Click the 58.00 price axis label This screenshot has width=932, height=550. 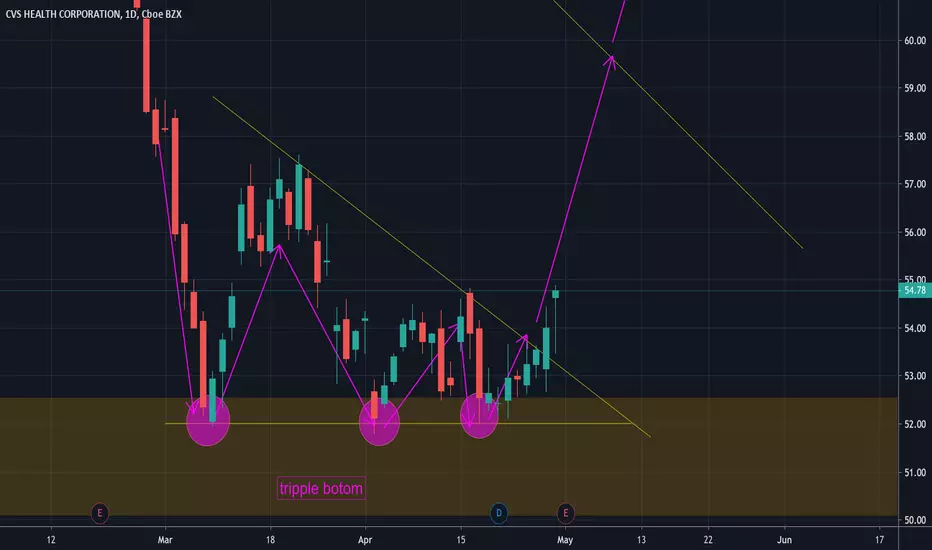[x=915, y=136]
